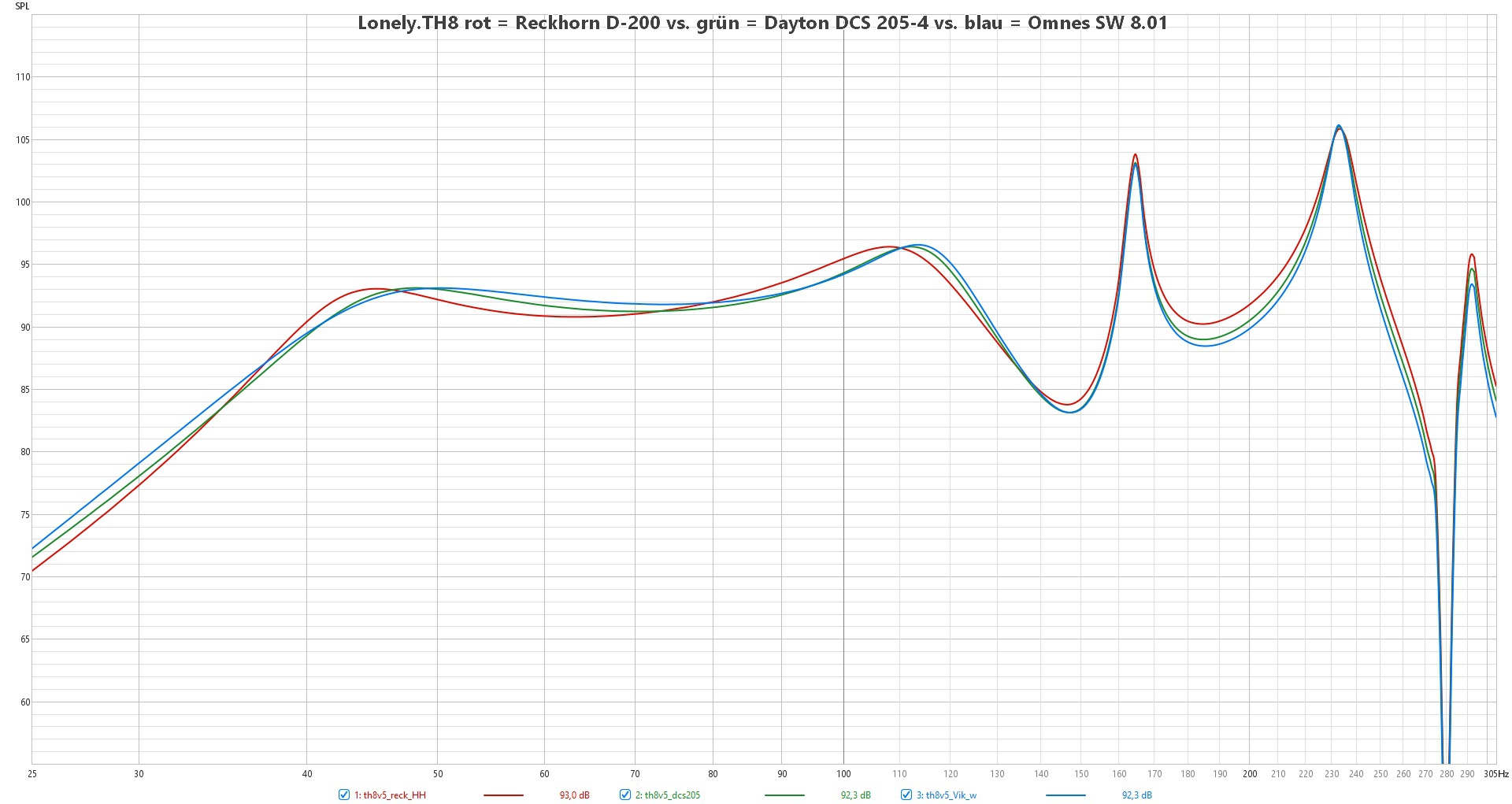Select the '2: th8v5_dcs205' legend label
The height and width of the screenshot is (804, 1512).
(667, 795)
